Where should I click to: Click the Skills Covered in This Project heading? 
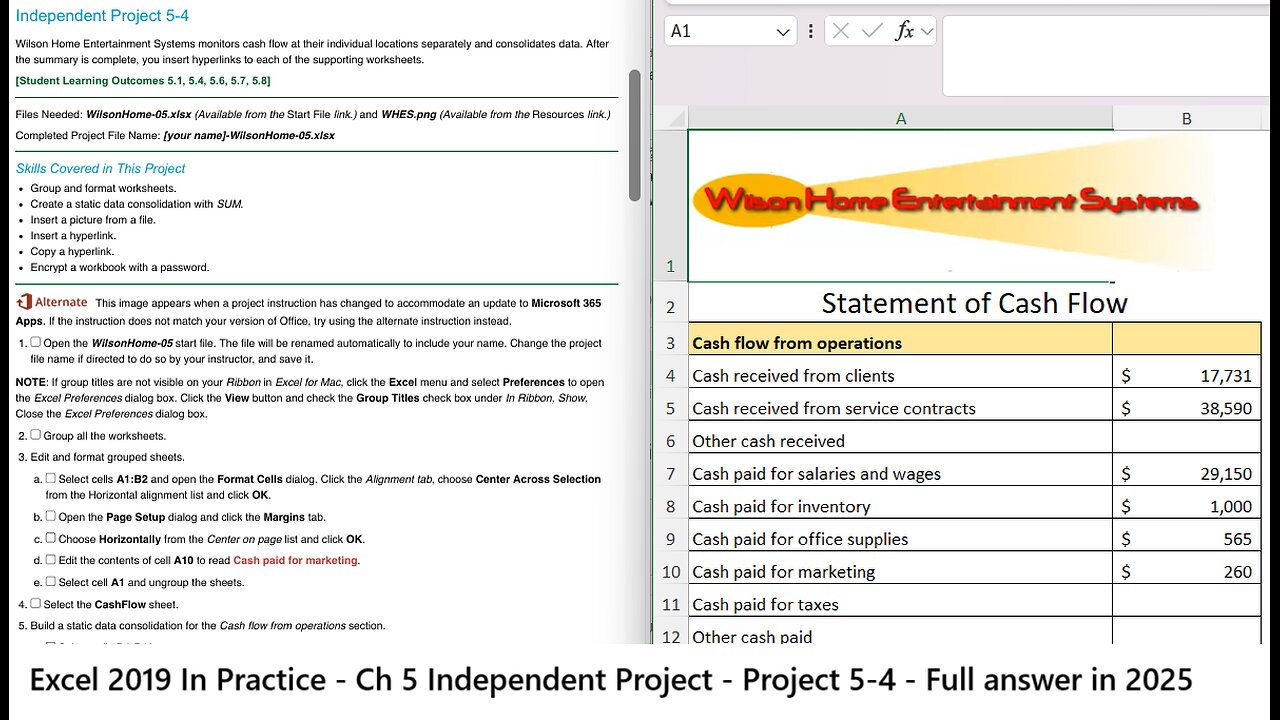pos(100,169)
